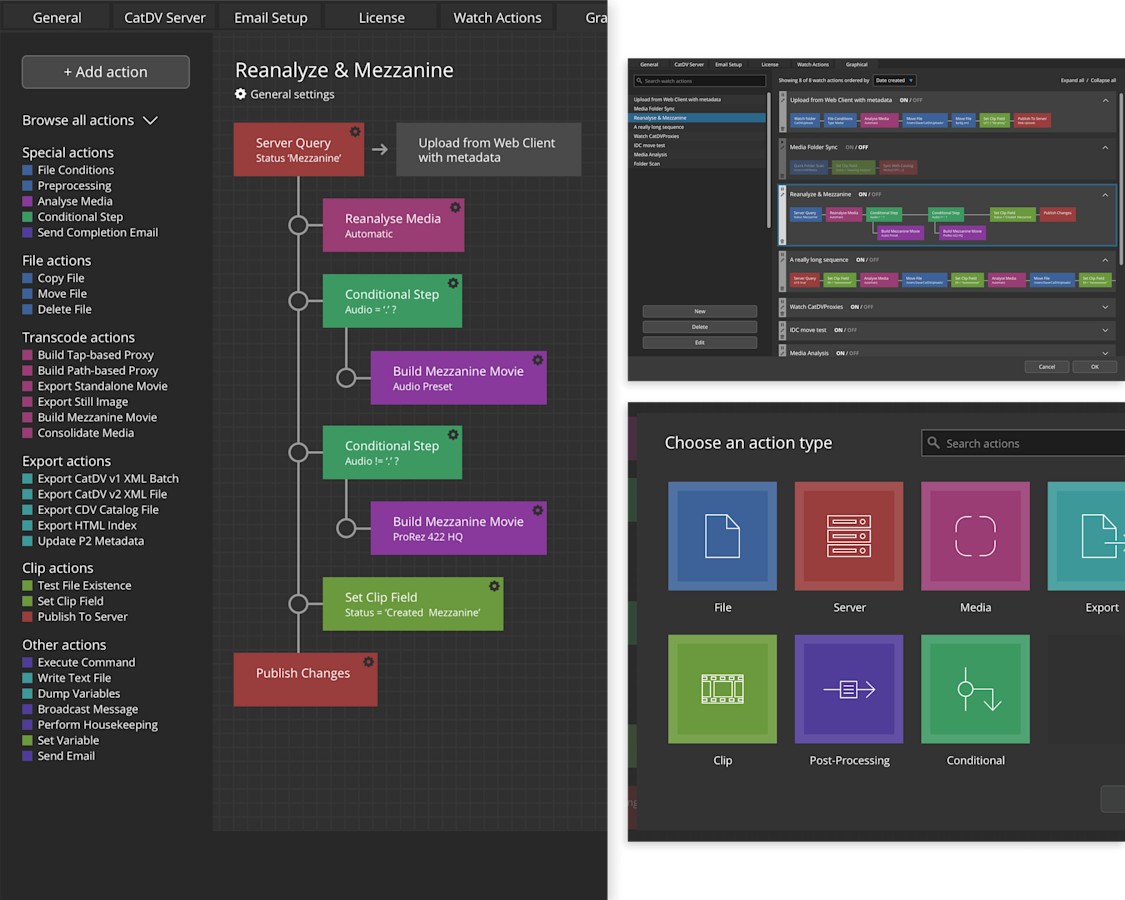Open the Date created ordering dropdown
The height and width of the screenshot is (900, 1125).
894,80
